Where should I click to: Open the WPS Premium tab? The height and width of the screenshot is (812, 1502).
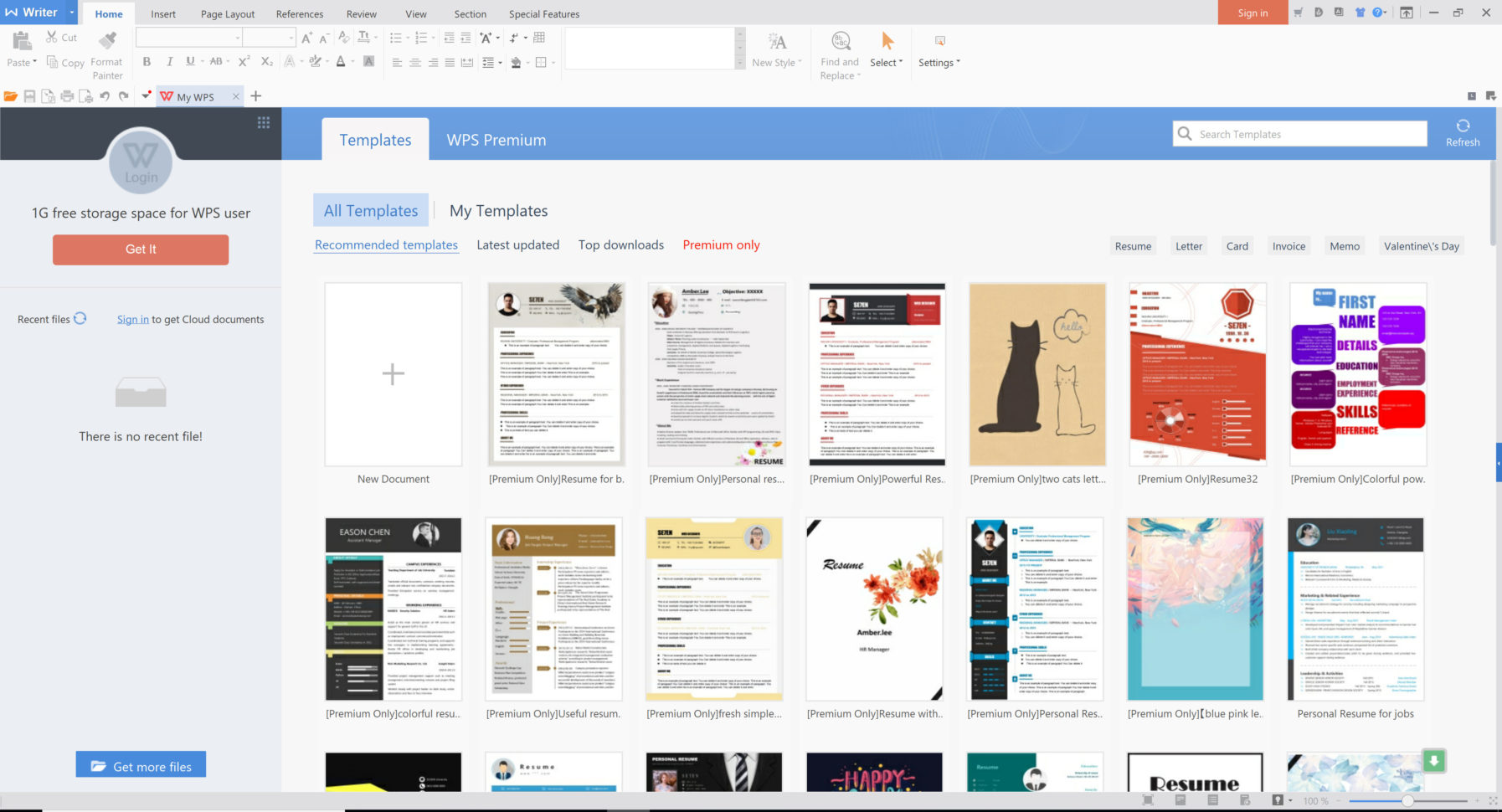point(495,139)
